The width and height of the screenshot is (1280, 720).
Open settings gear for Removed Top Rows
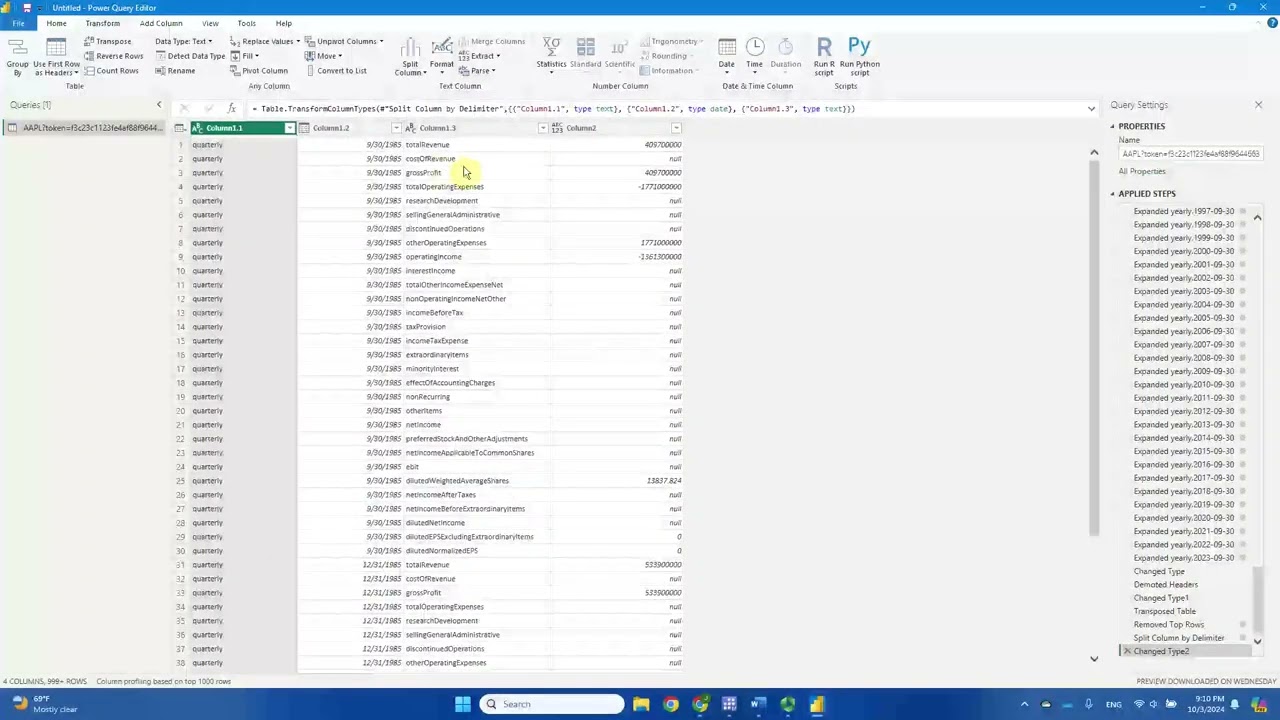point(1243,625)
